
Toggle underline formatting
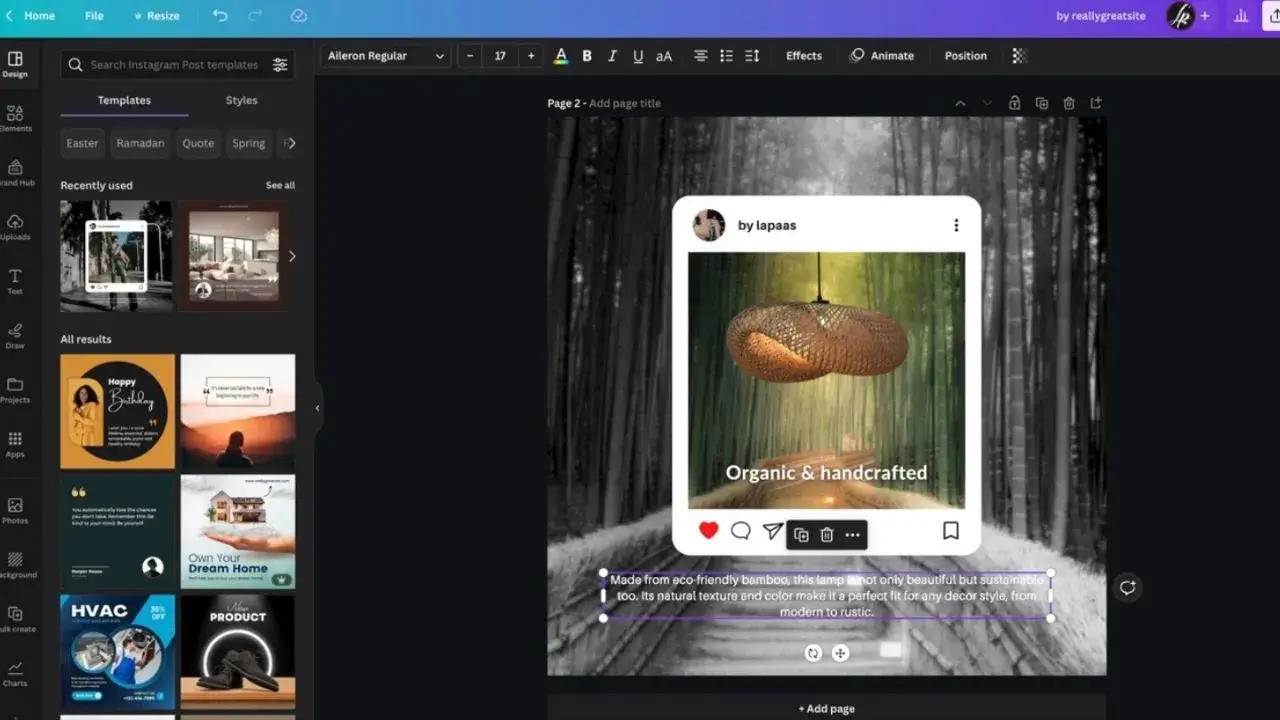click(638, 56)
